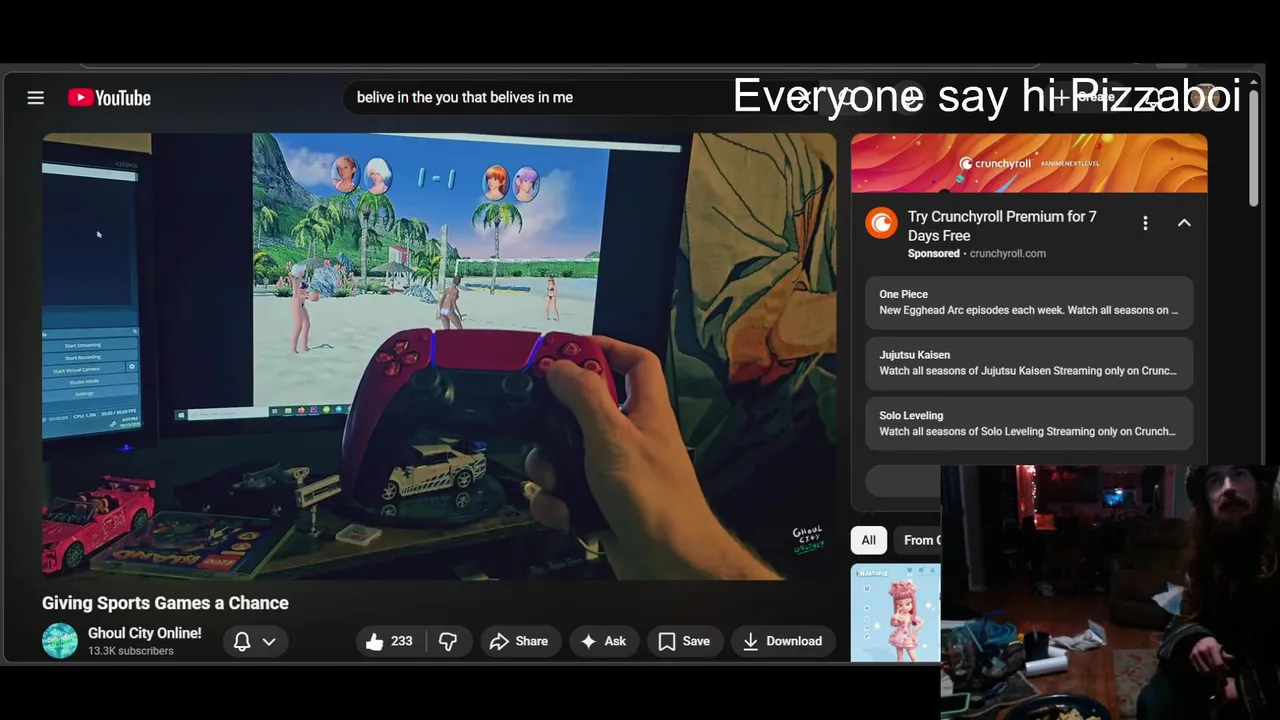The height and width of the screenshot is (720, 1280).
Task: Download the video
Action: (x=783, y=641)
